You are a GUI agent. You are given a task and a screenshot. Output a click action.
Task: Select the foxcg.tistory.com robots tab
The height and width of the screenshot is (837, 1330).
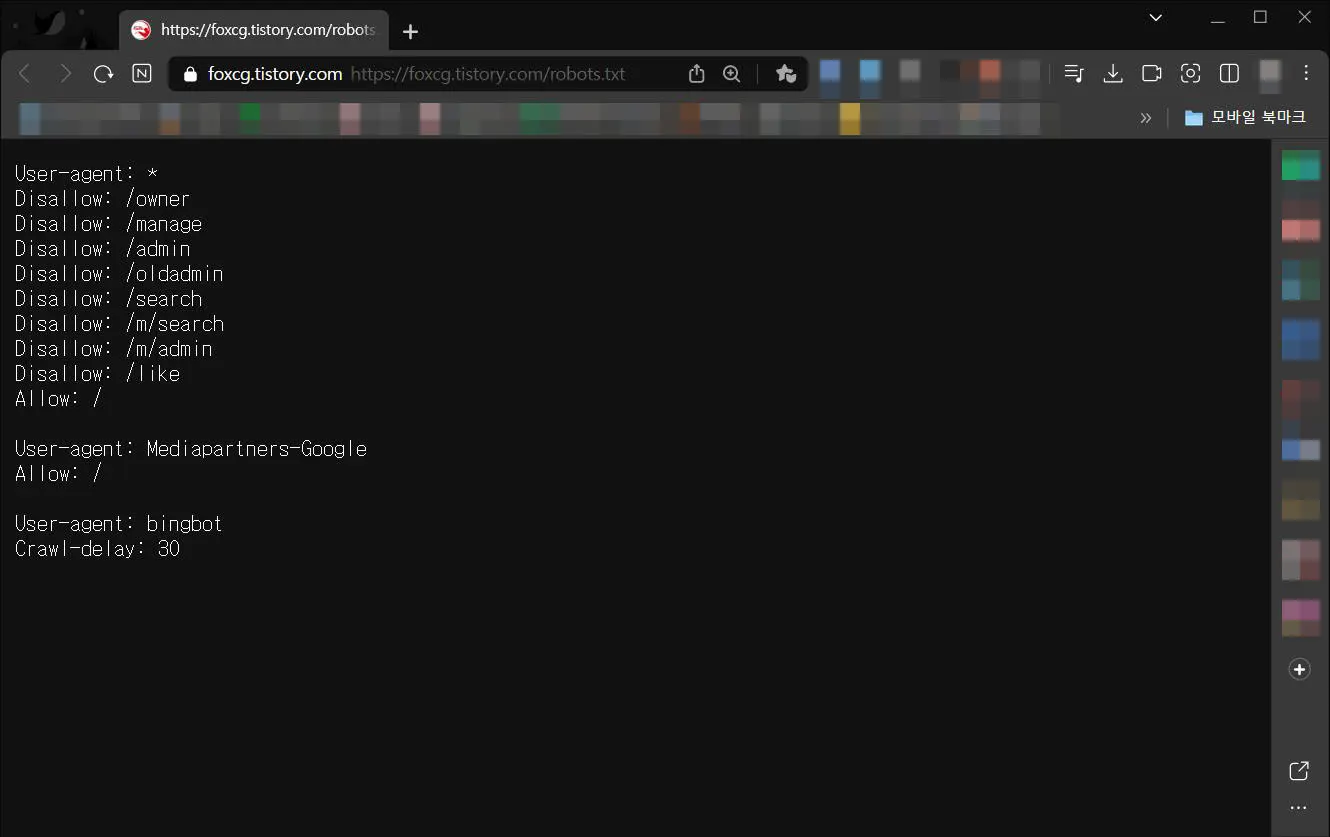pos(254,30)
